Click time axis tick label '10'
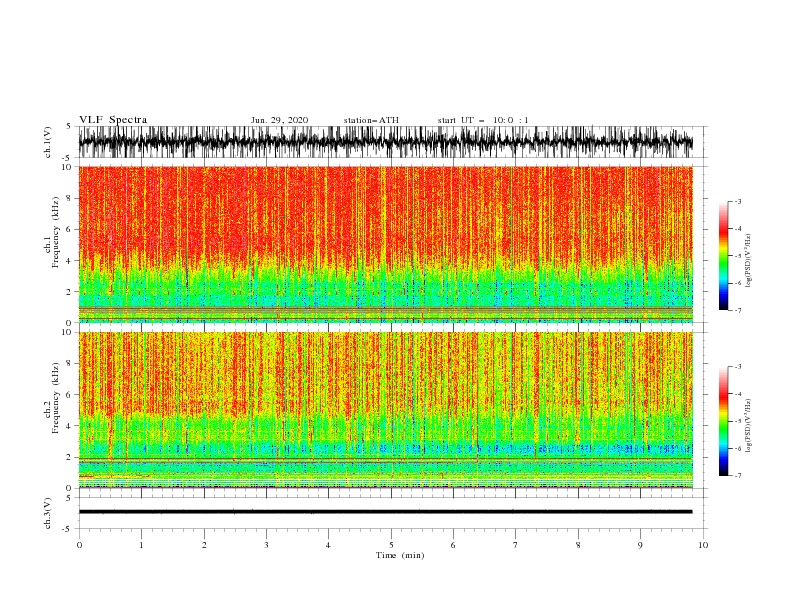The width and height of the screenshot is (792, 612). [x=703, y=545]
